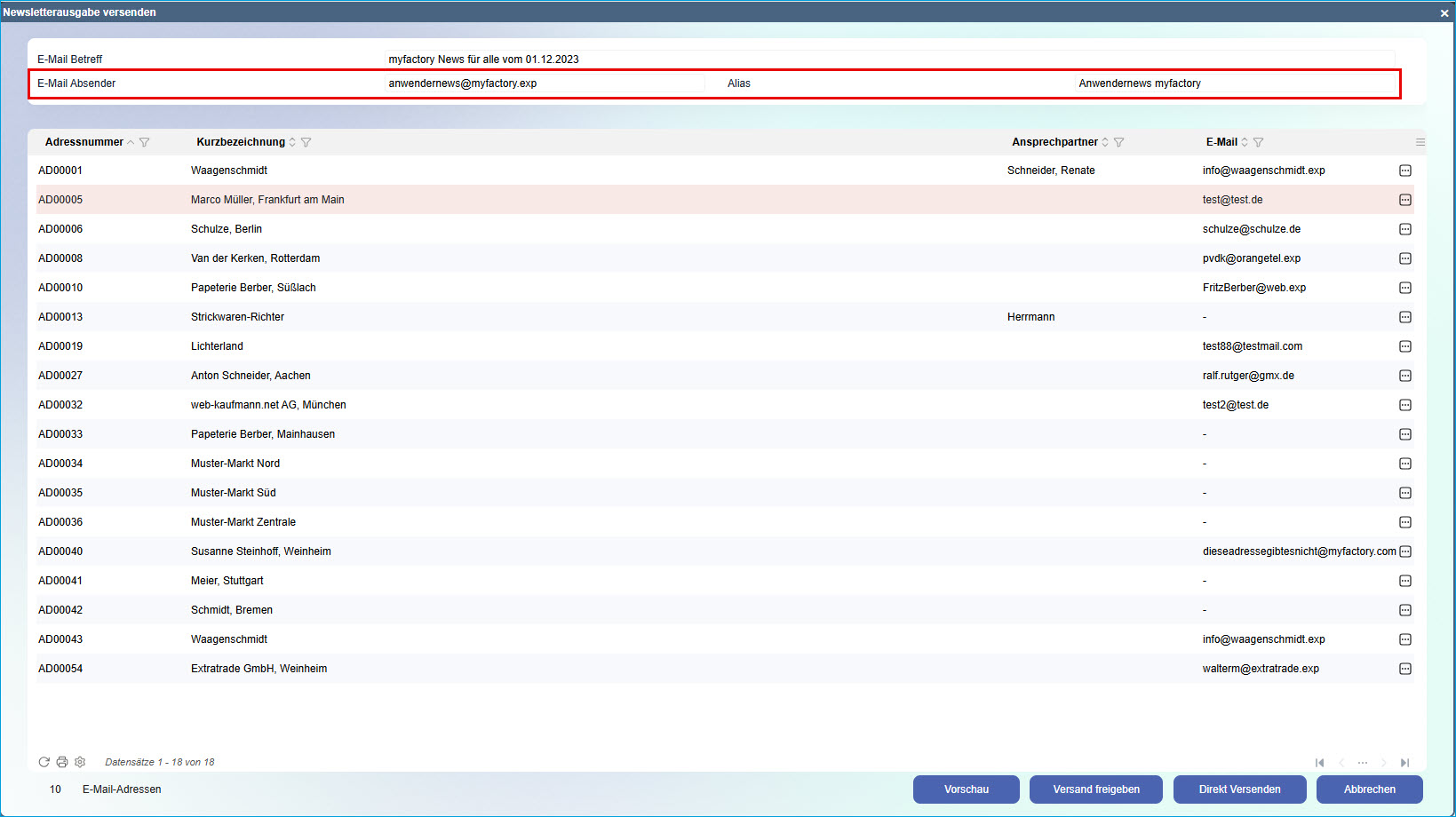
Task: Sort by the Ansprechpartner column arrows
Action: [x=1105, y=142]
